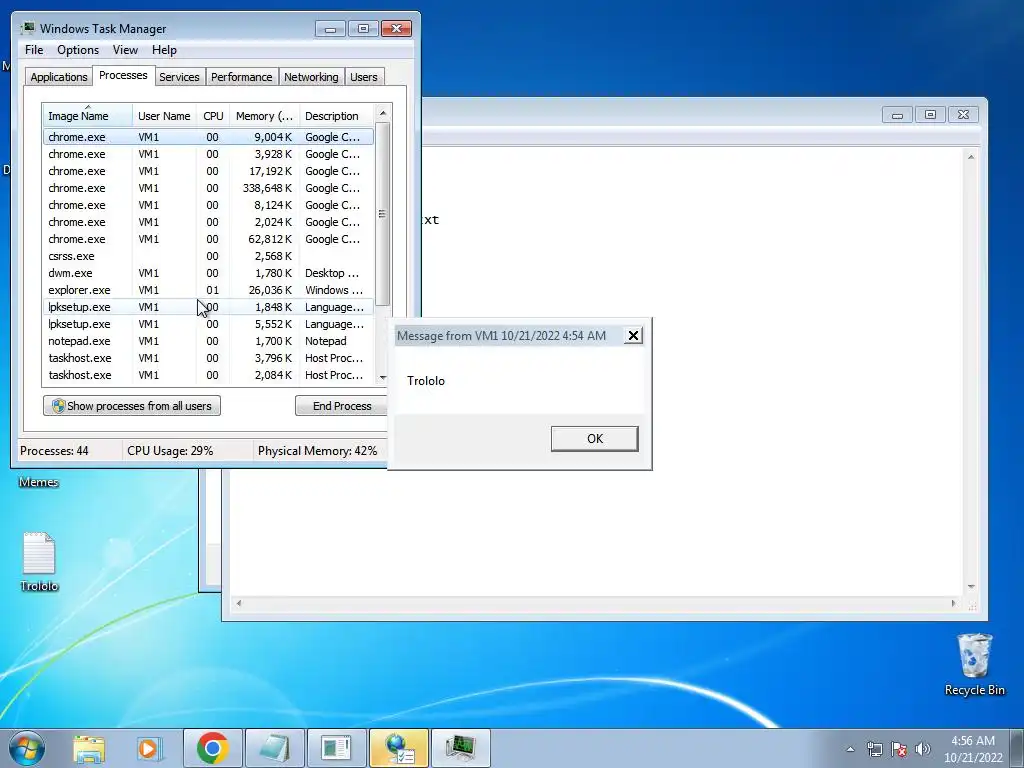Select chrome.exe row using 338,648 K

[209, 188]
